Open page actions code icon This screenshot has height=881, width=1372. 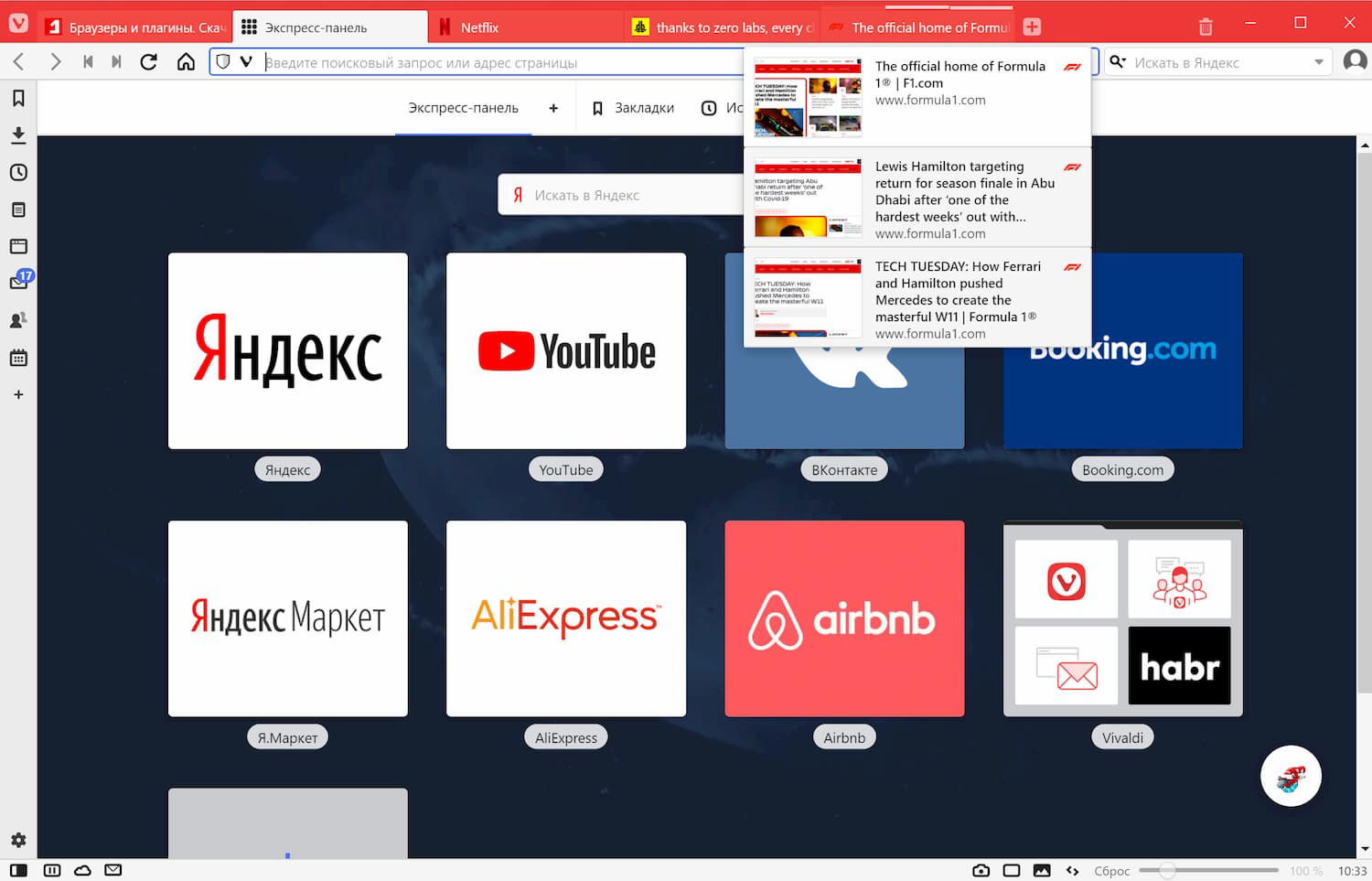click(1072, 870)
